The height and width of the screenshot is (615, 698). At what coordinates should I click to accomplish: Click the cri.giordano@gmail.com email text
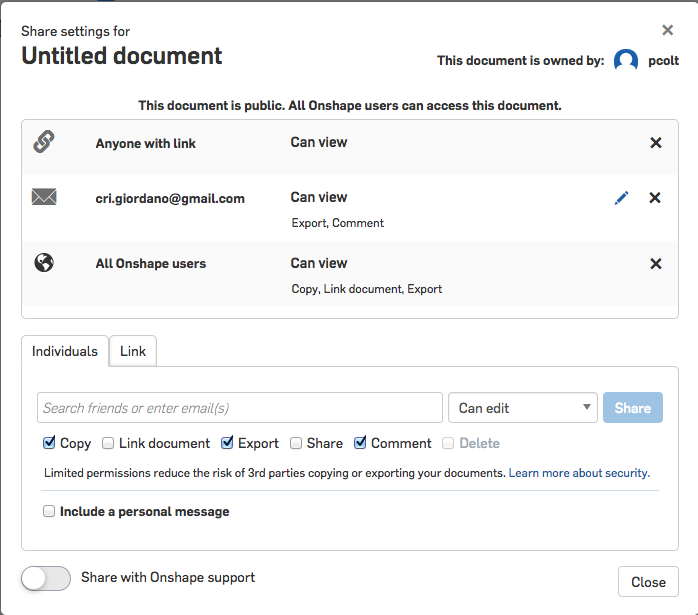tap(170, 198)
